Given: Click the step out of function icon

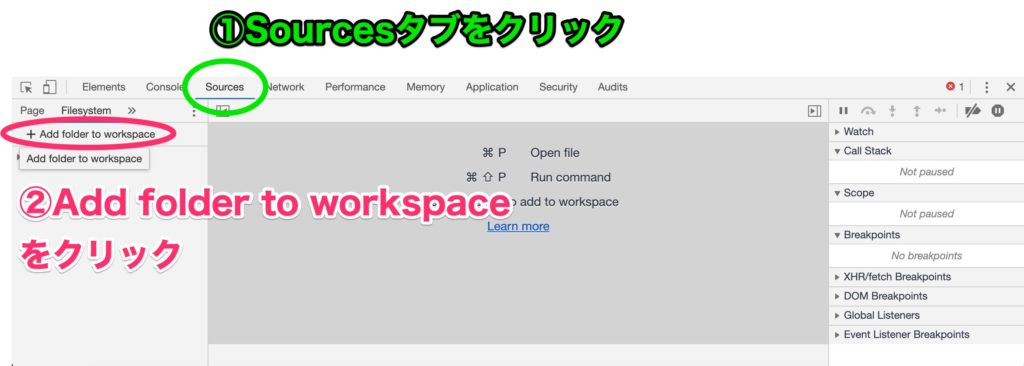Looking at the screenshot, I should tap(916, 111).
